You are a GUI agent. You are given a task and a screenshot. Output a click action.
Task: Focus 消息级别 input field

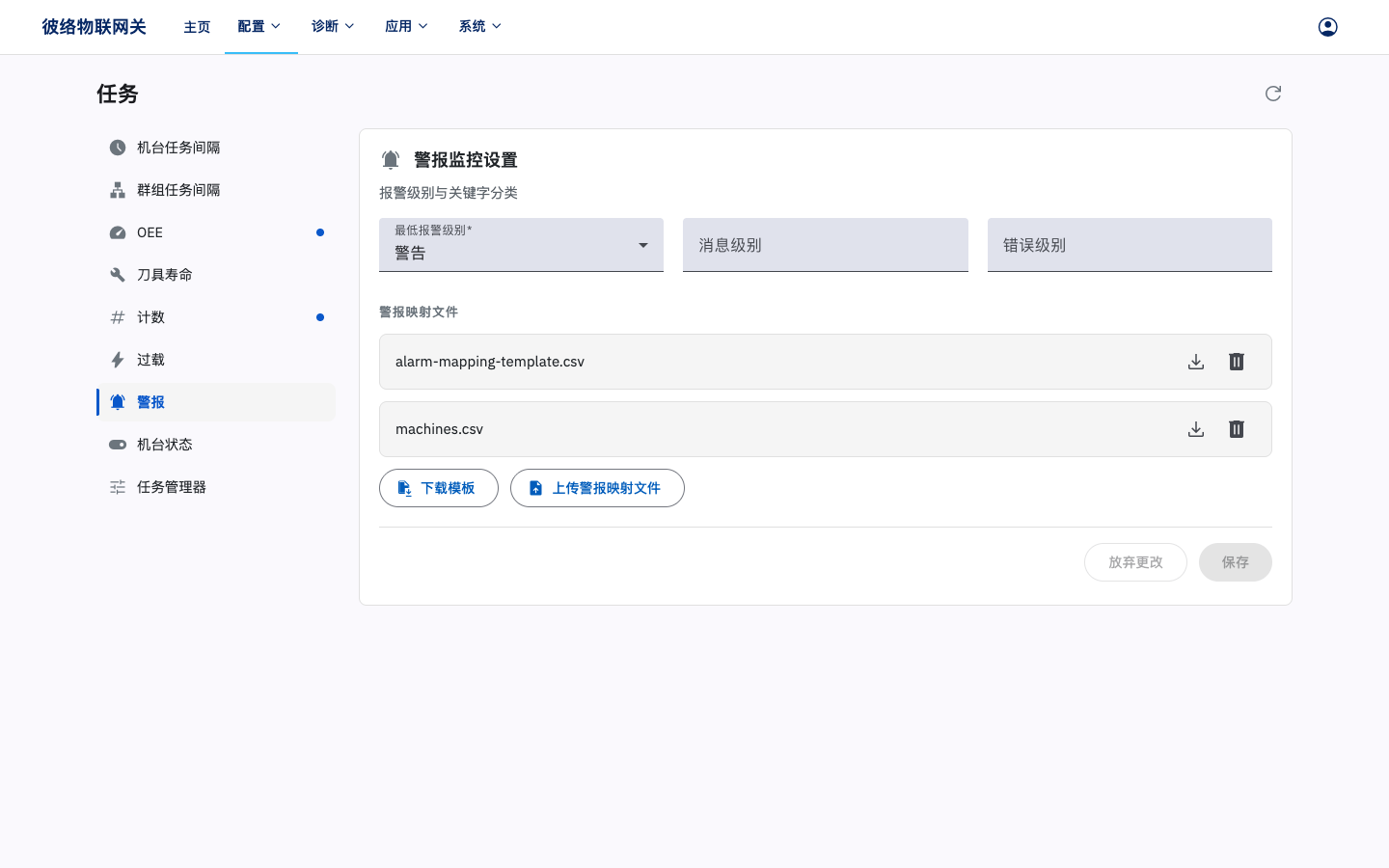point(826,245)
